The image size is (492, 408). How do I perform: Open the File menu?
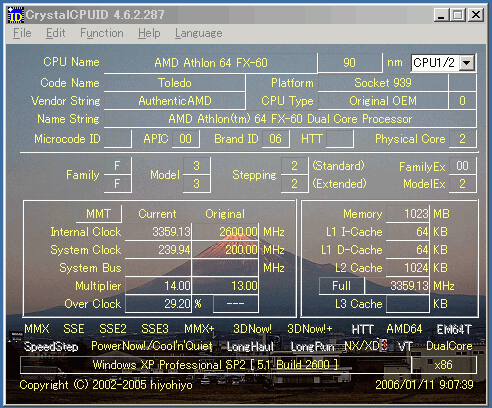coord(22,33)
